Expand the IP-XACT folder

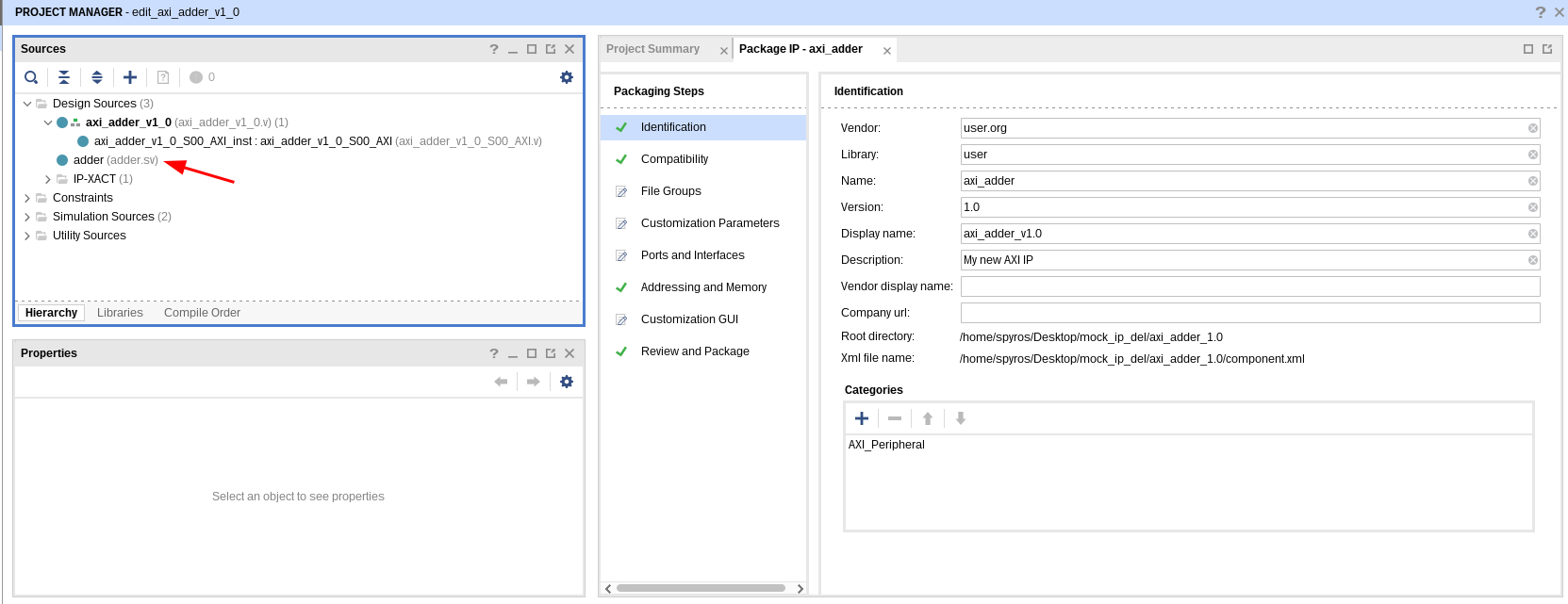click(x=48, y=179)
